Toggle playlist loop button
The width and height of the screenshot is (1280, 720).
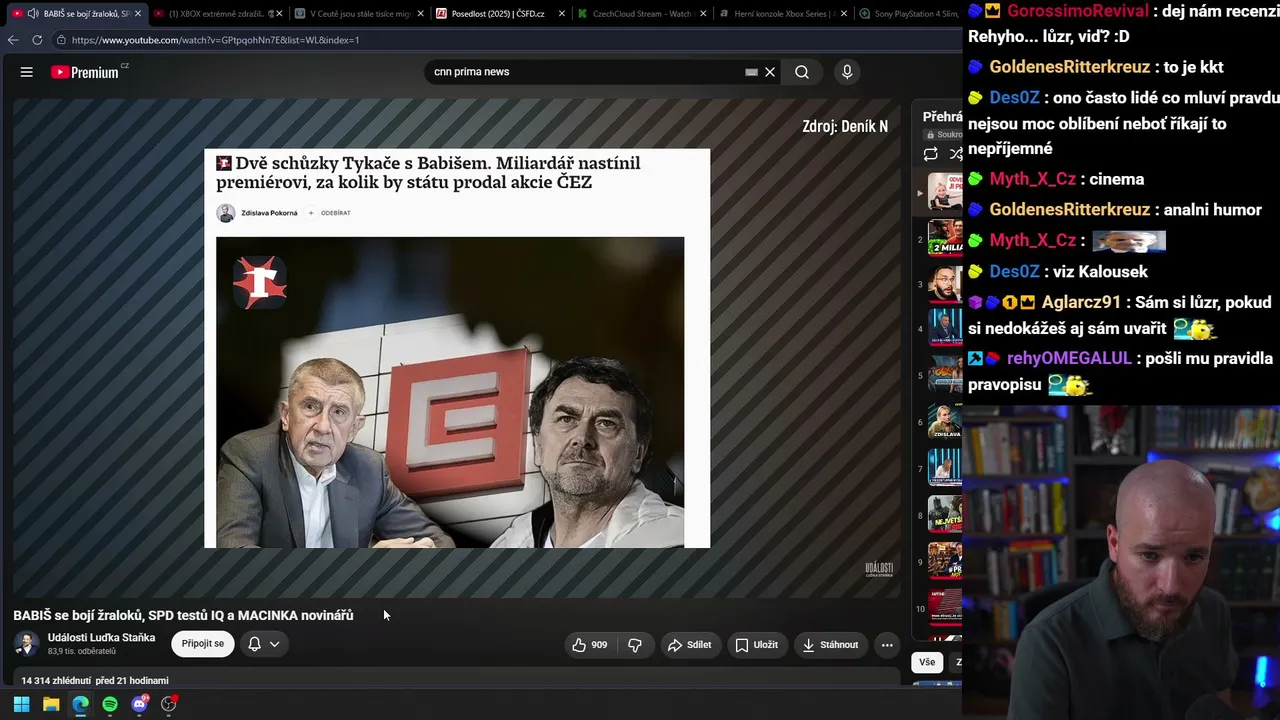(x=930, y=154)
